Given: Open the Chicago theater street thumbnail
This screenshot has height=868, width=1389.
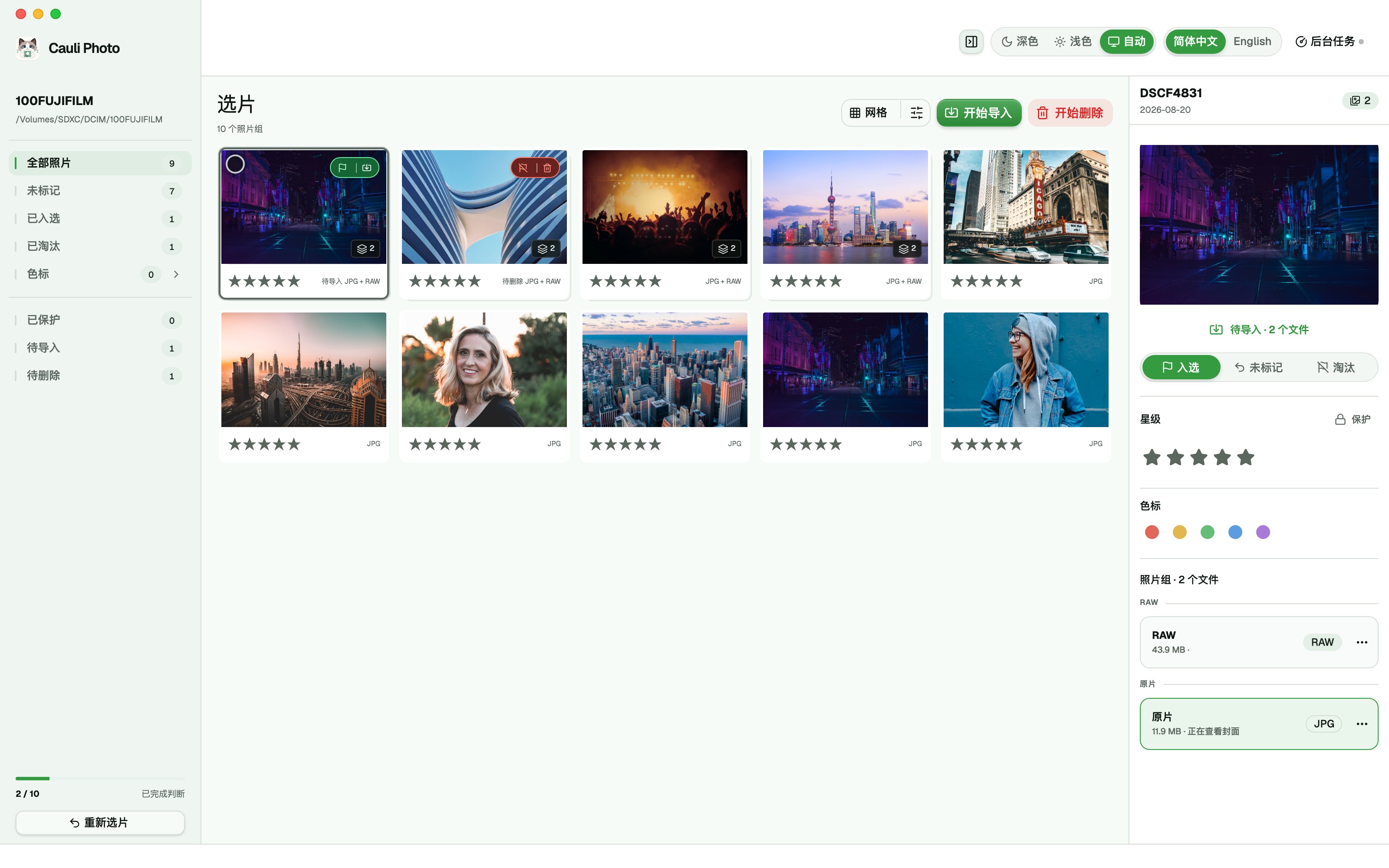Looking at the screenshot, I should pyautogui.click(x=1026, y=207).
